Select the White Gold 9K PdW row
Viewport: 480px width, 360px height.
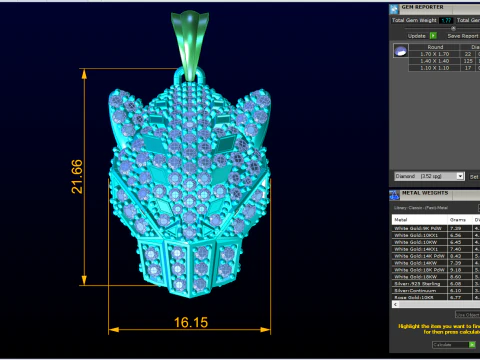coord(436,228)
